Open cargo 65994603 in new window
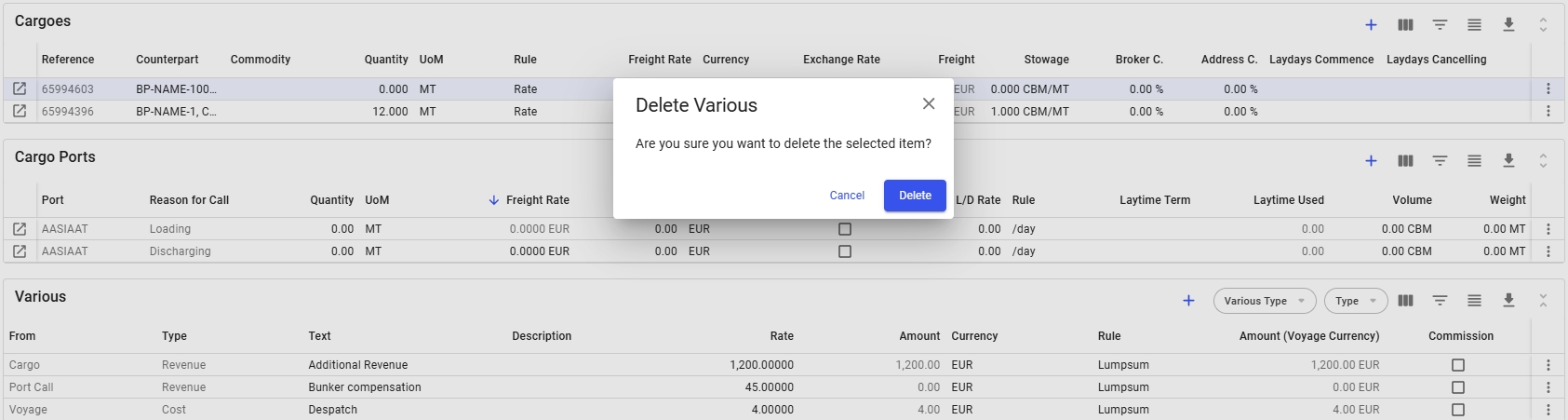 [x=20, y=89]
